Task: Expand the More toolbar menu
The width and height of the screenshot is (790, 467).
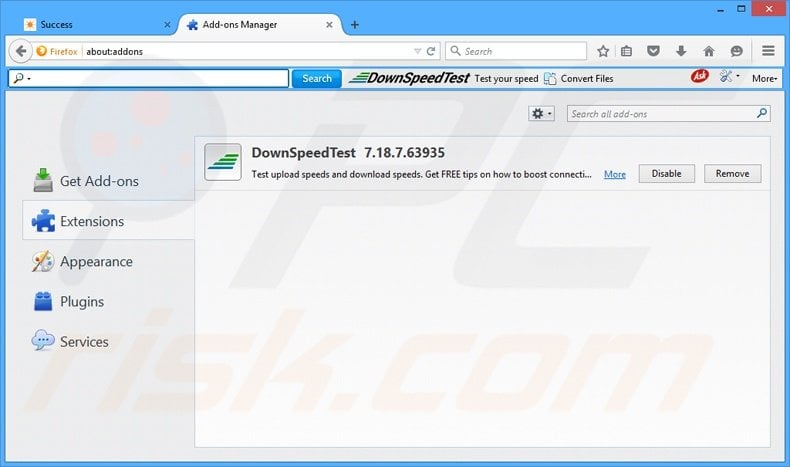Action: (765, 79)
